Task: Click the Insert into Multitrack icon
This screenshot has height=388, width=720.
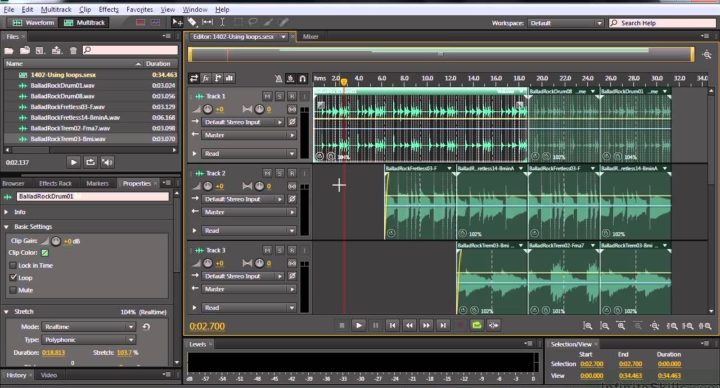Action: pyautogui.click(x=56, y=51)
